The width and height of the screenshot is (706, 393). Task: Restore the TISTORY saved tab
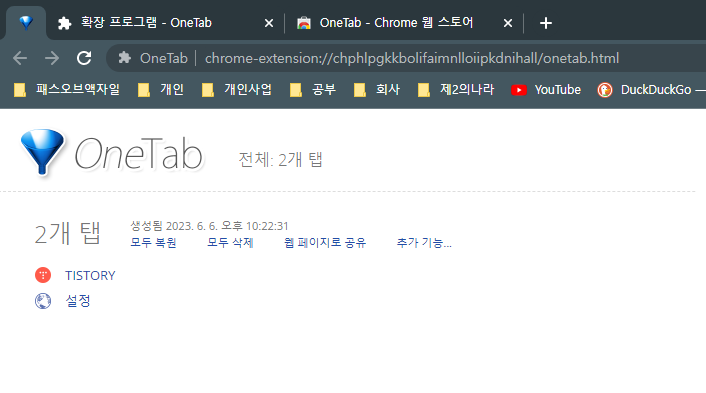[90, 276]
